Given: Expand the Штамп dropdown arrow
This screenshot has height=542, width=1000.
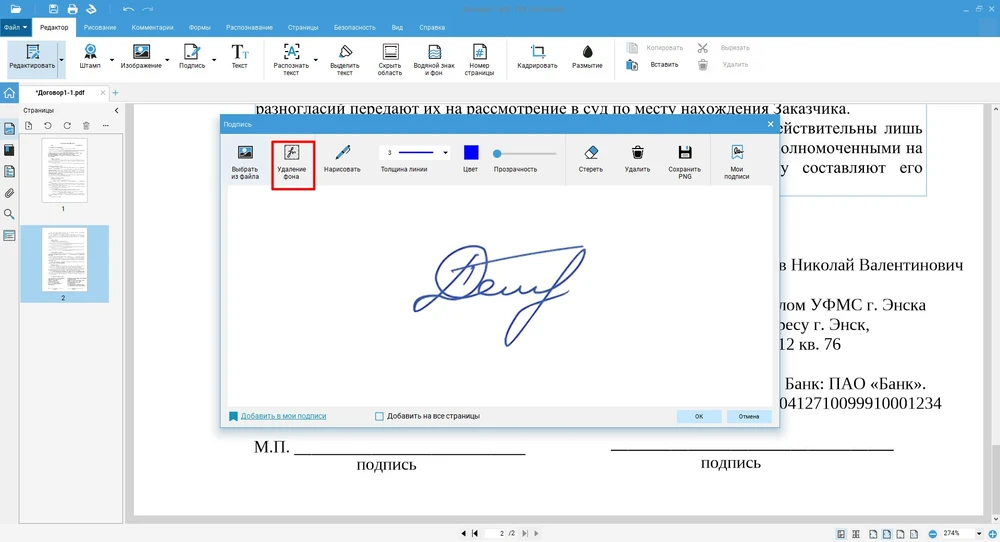Looking at the screenshot, I should tap(111, 60).
